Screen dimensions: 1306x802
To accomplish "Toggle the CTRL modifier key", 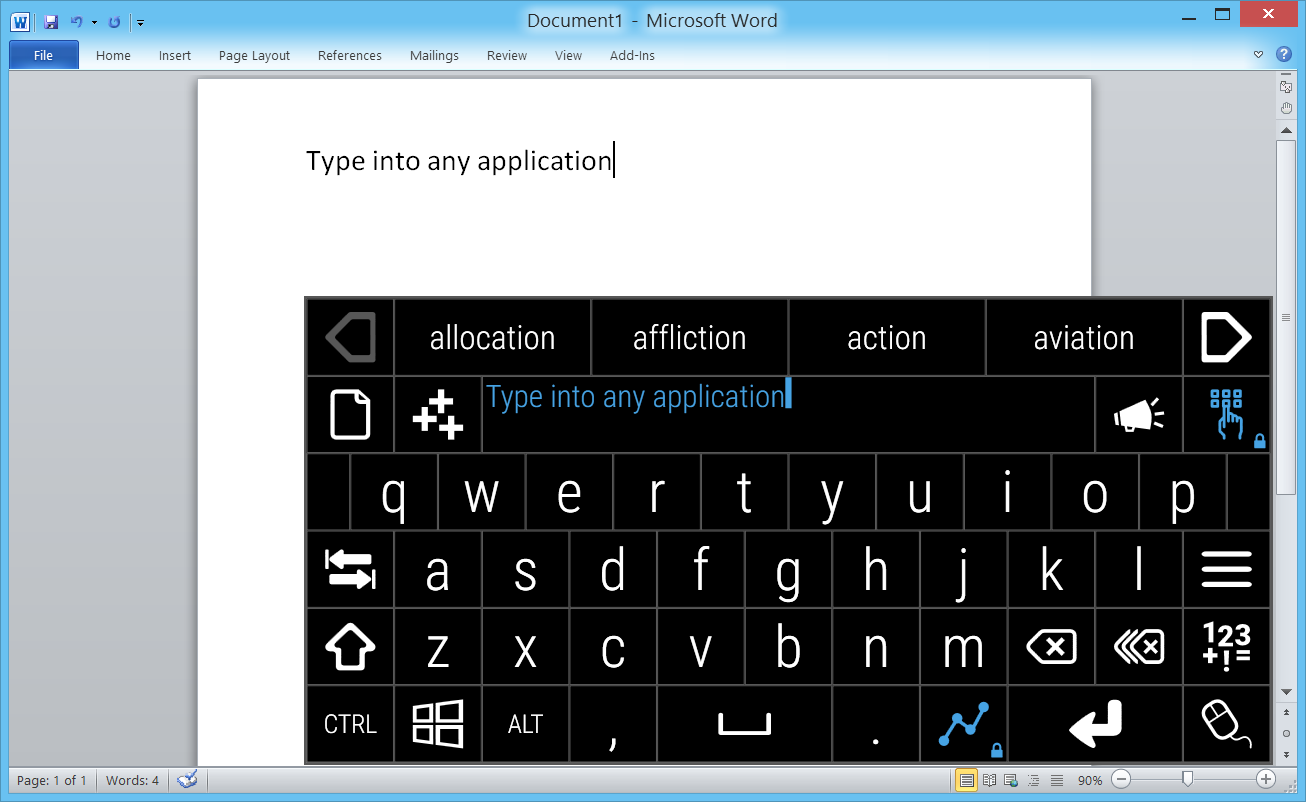I will click(x=350, y=723).
